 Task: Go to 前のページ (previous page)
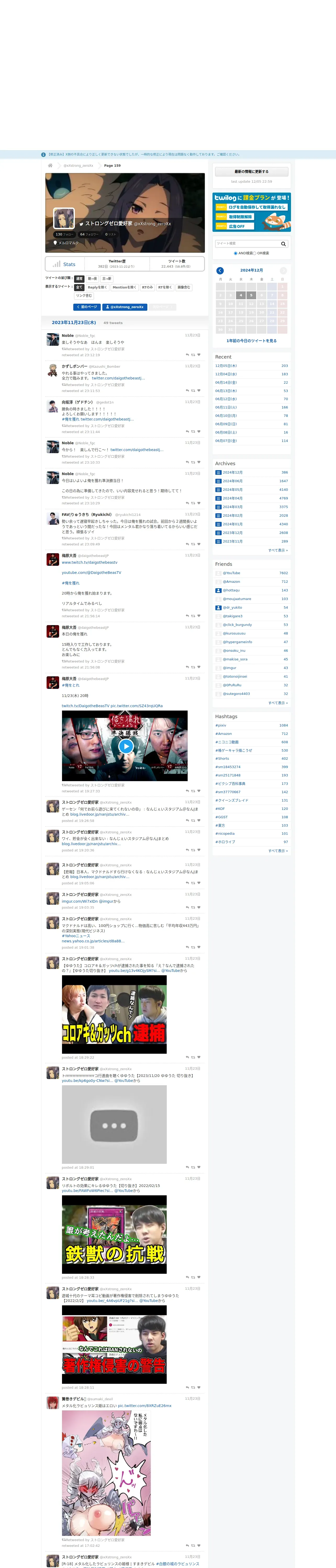87,307
